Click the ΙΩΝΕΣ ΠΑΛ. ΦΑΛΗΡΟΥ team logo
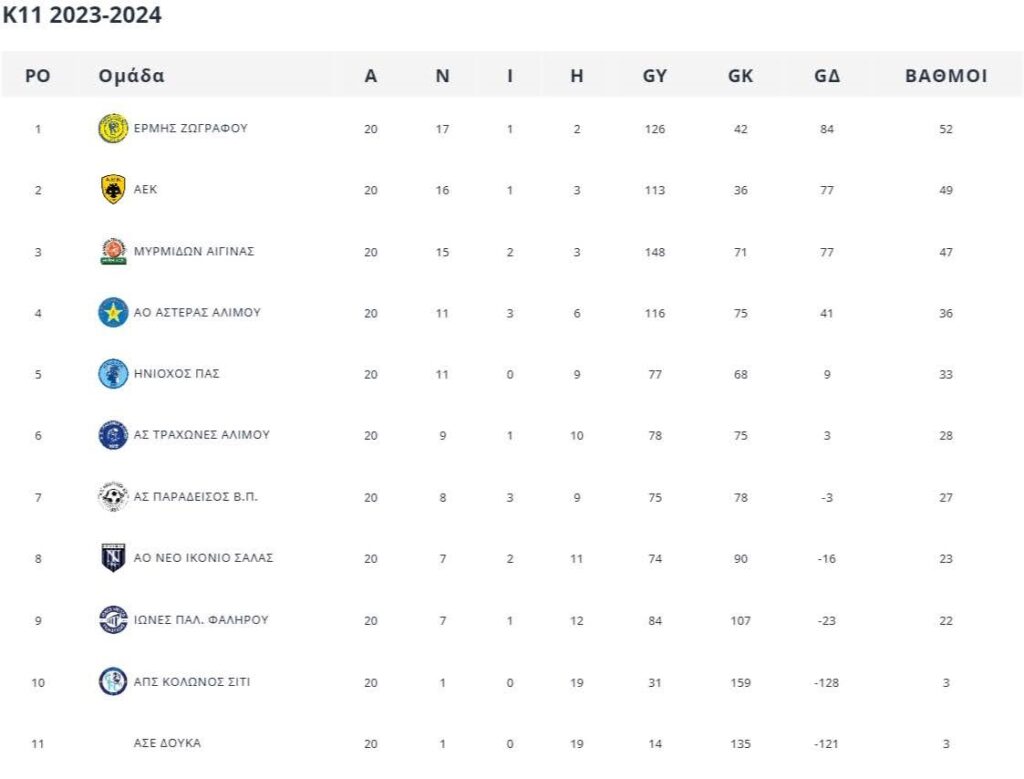The image size is (1024, 779). [x=113, y=620]
